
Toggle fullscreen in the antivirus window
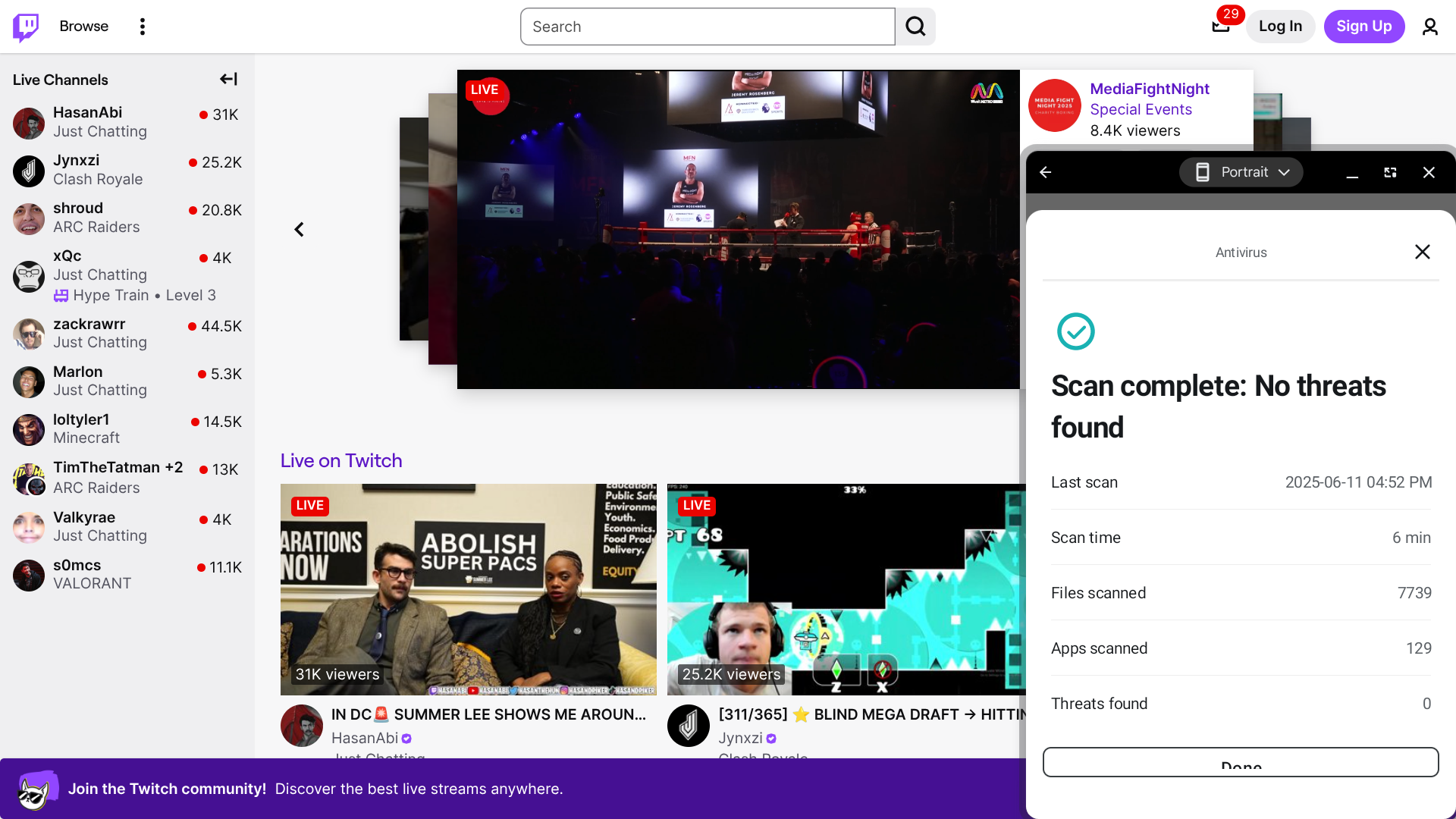(1390, 172)
